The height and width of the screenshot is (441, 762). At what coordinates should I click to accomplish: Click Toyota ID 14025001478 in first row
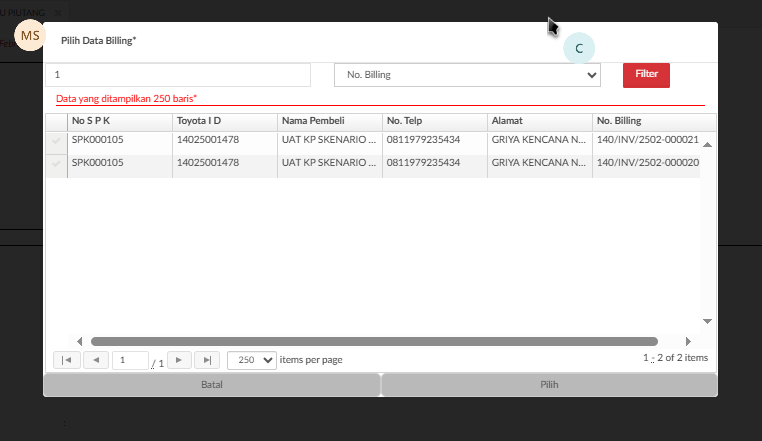coord(208,140)
